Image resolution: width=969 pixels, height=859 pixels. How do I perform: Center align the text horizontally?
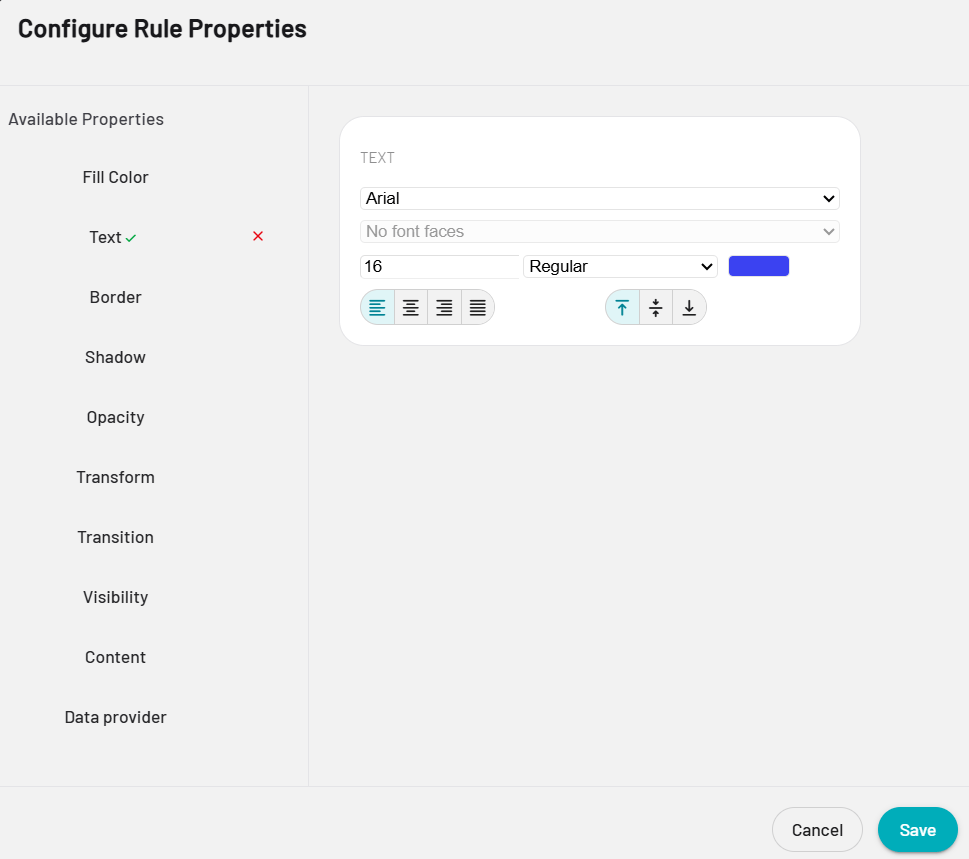pos(411,307)
